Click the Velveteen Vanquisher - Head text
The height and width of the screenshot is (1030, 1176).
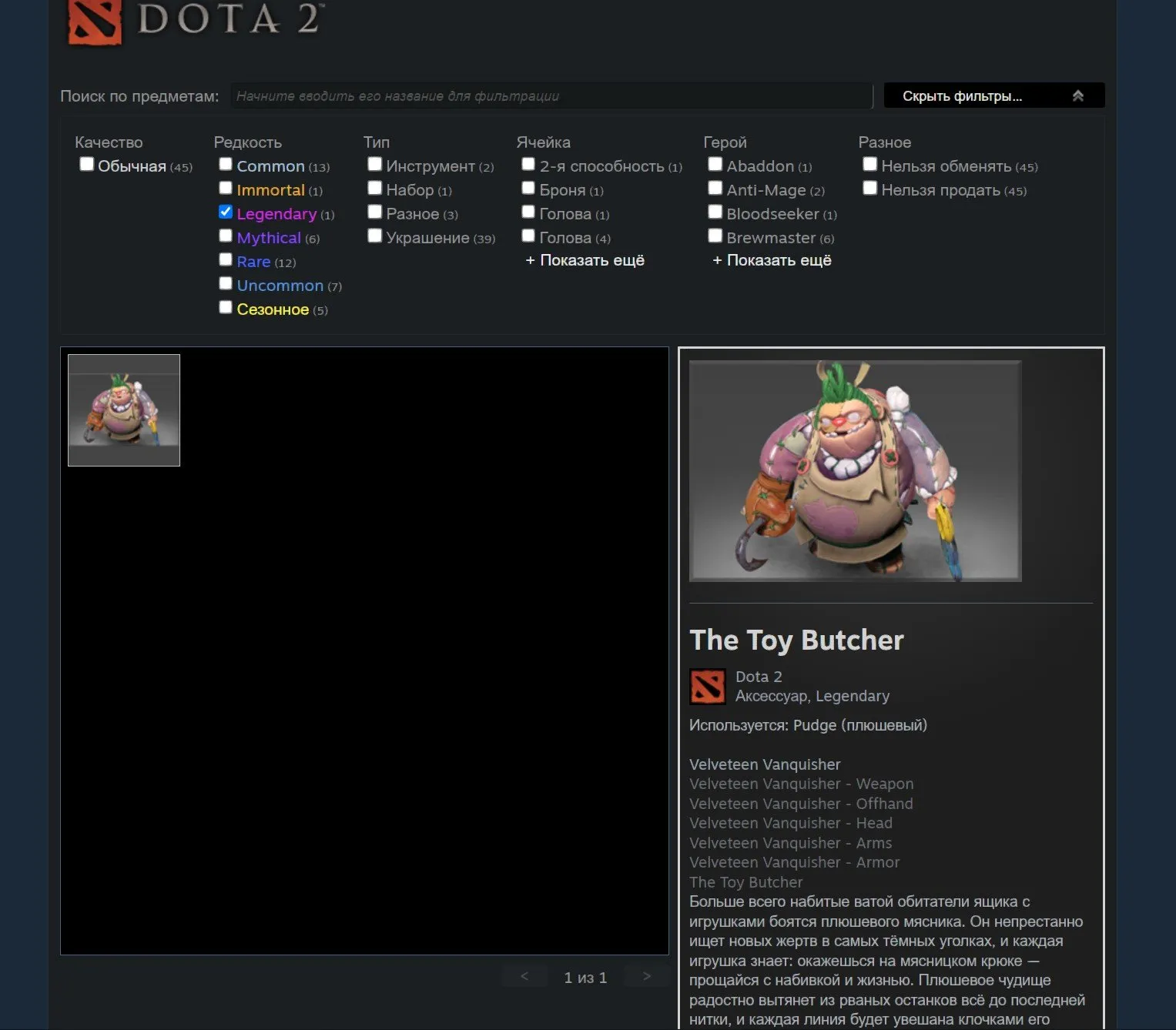point(791,823)
